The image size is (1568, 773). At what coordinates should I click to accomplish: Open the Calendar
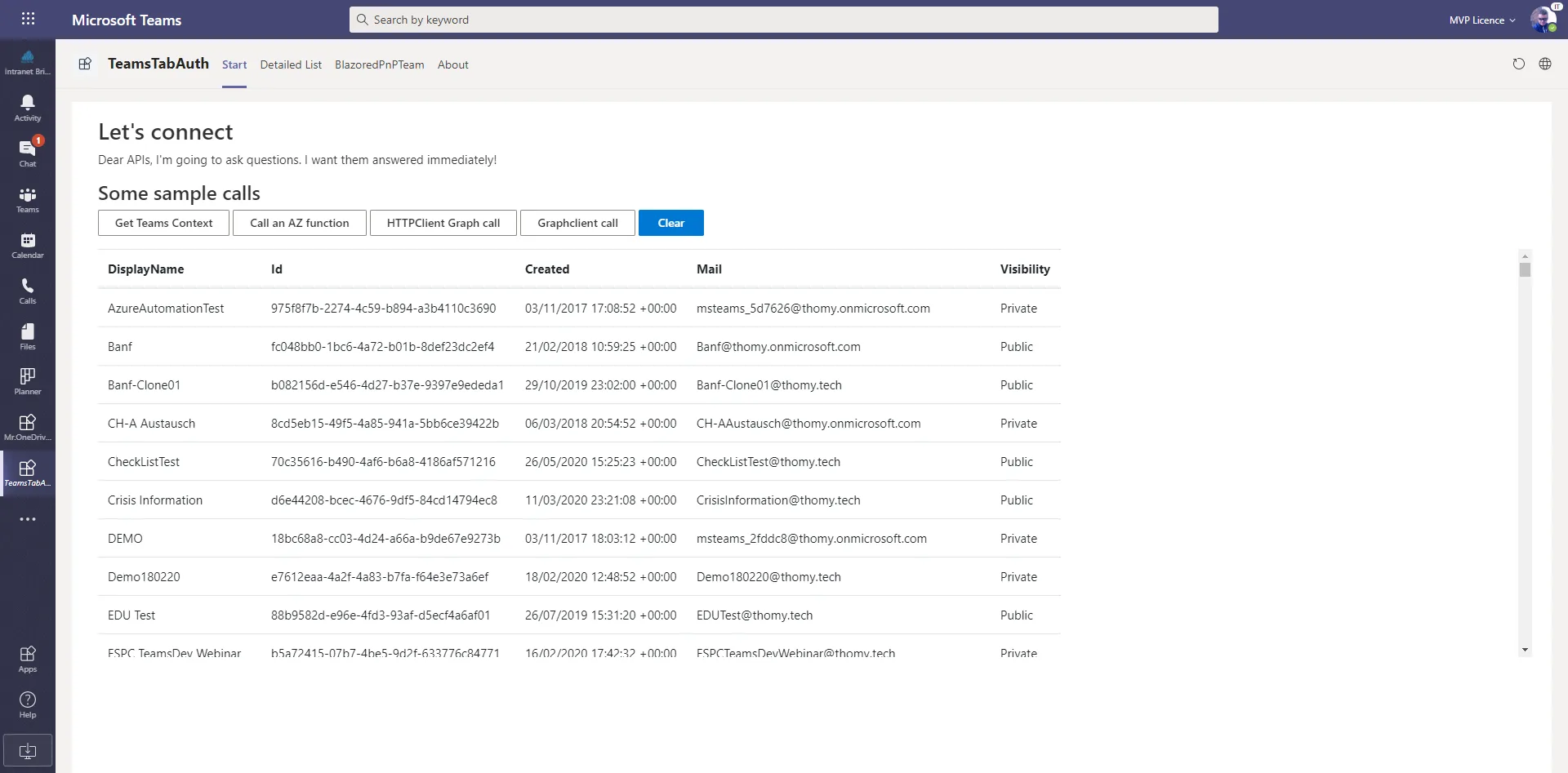(x=27, y=243)
